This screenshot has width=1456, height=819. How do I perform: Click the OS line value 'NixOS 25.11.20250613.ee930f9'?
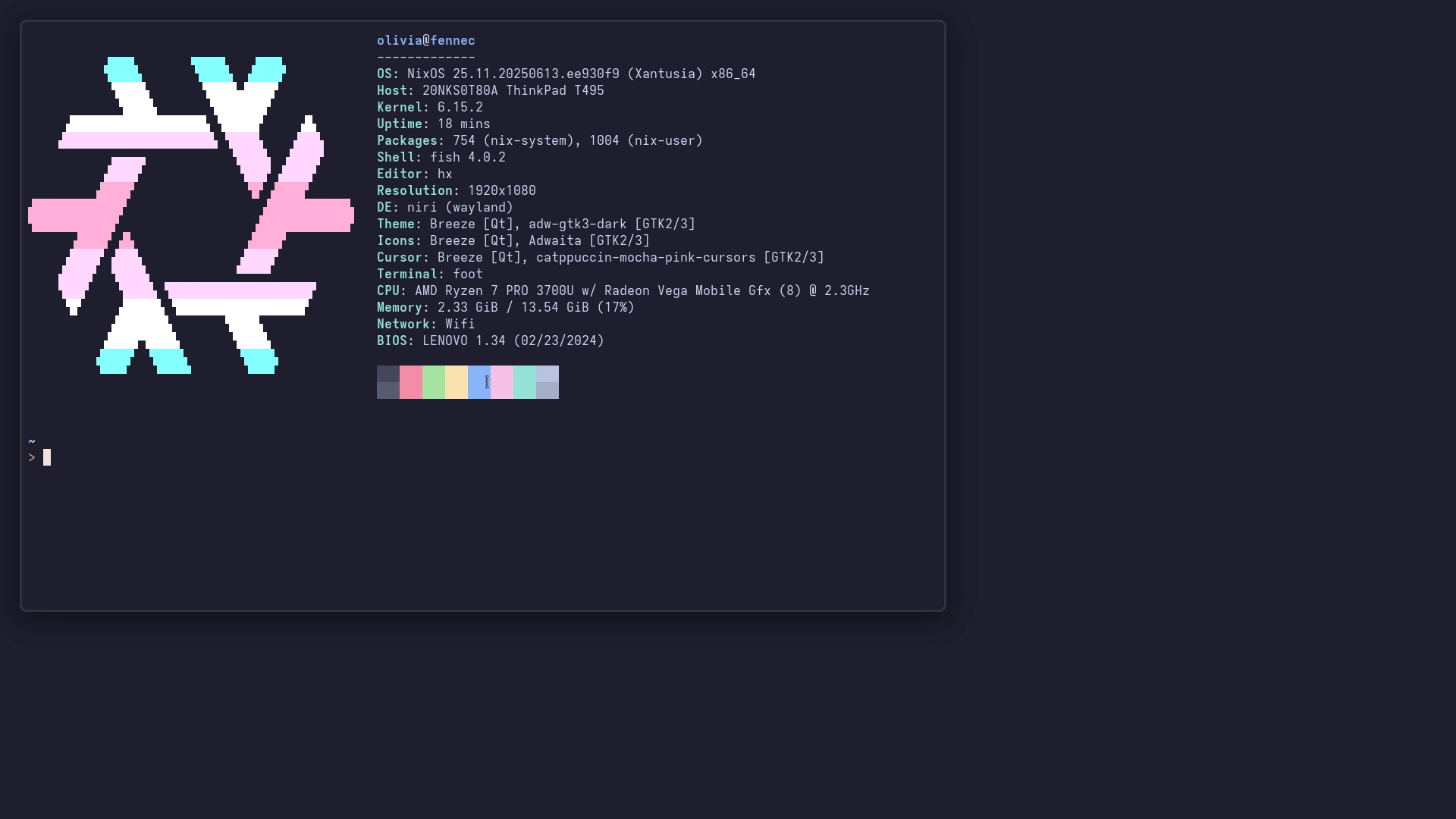(513, 74)
